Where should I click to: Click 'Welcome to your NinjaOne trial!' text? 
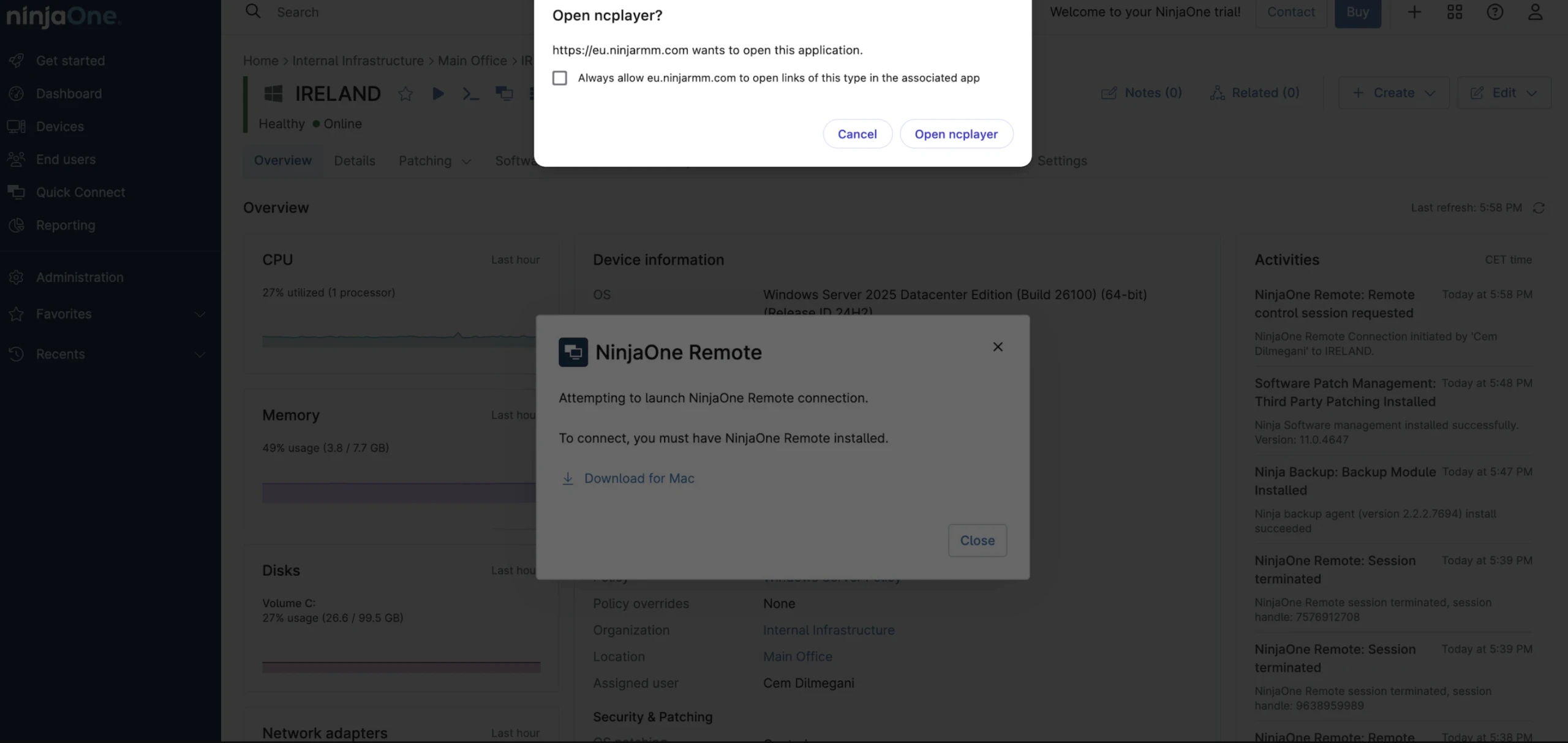click(1145, 12)
